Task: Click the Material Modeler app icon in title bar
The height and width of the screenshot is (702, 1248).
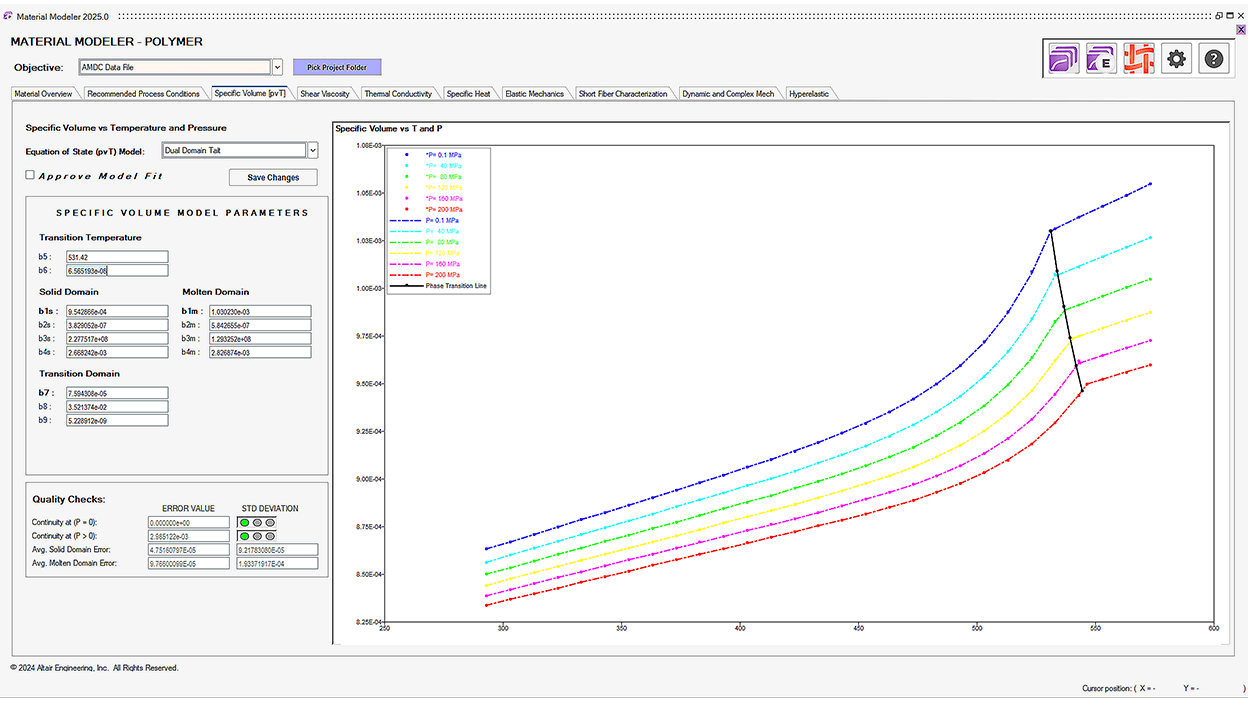Action: tap(8, 16)
